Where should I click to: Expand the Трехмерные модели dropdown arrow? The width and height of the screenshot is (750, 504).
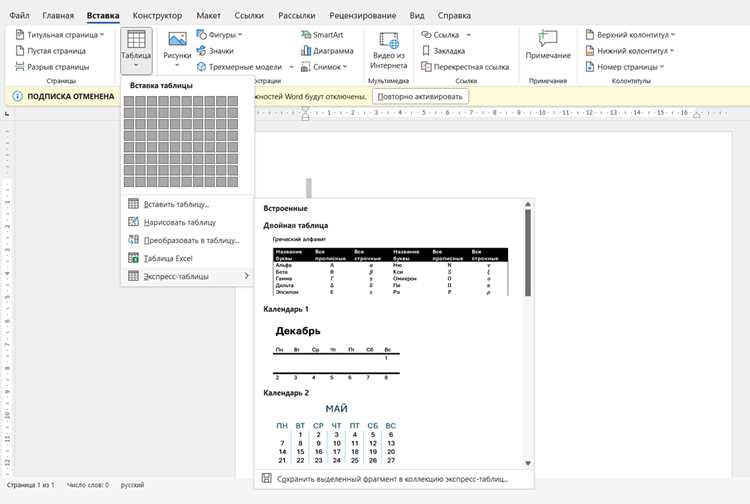291,67
